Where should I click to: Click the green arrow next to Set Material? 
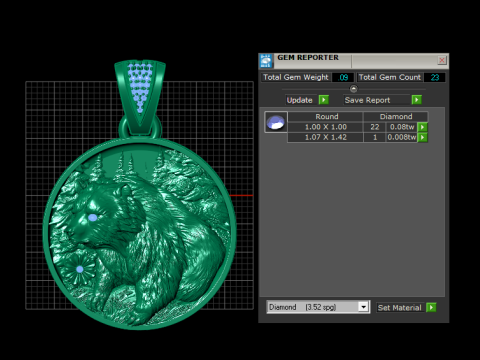(431, 307)
